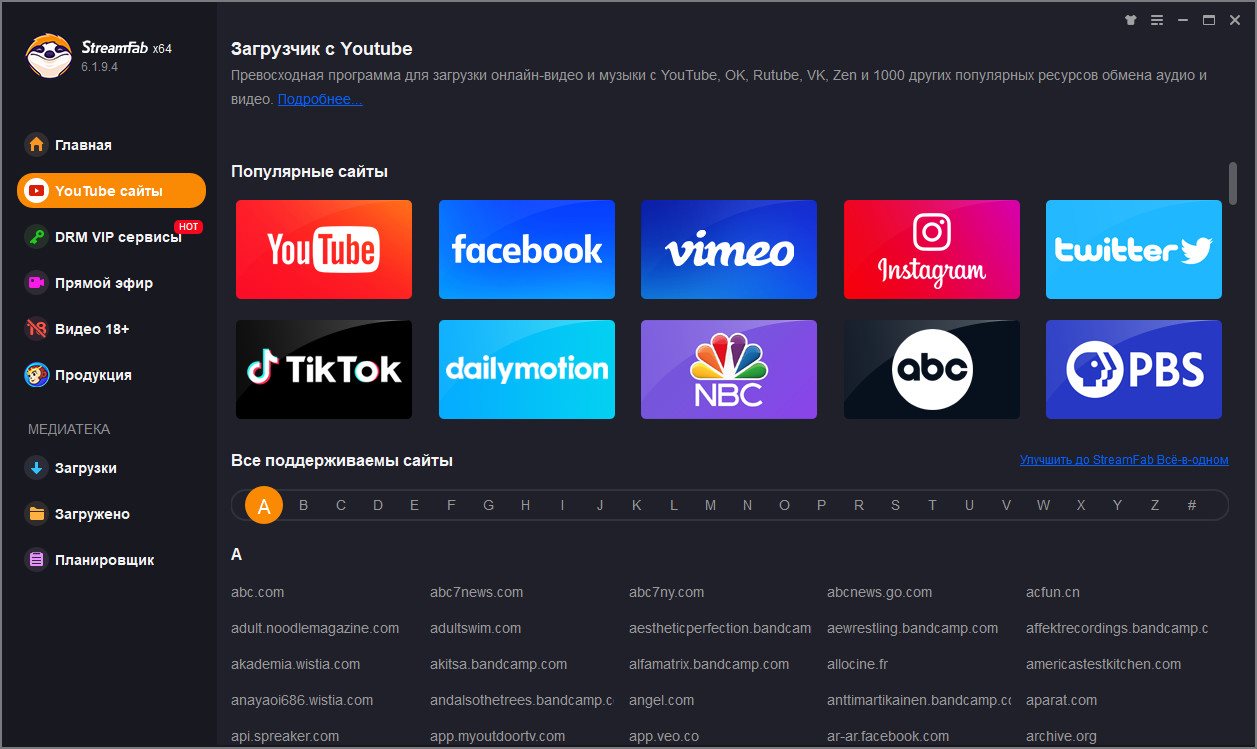Viewport: 1257px width, 749px height.
Task: Click Улучшить до StreamFab Всё-в-одном link
Action: [1124, 460]
